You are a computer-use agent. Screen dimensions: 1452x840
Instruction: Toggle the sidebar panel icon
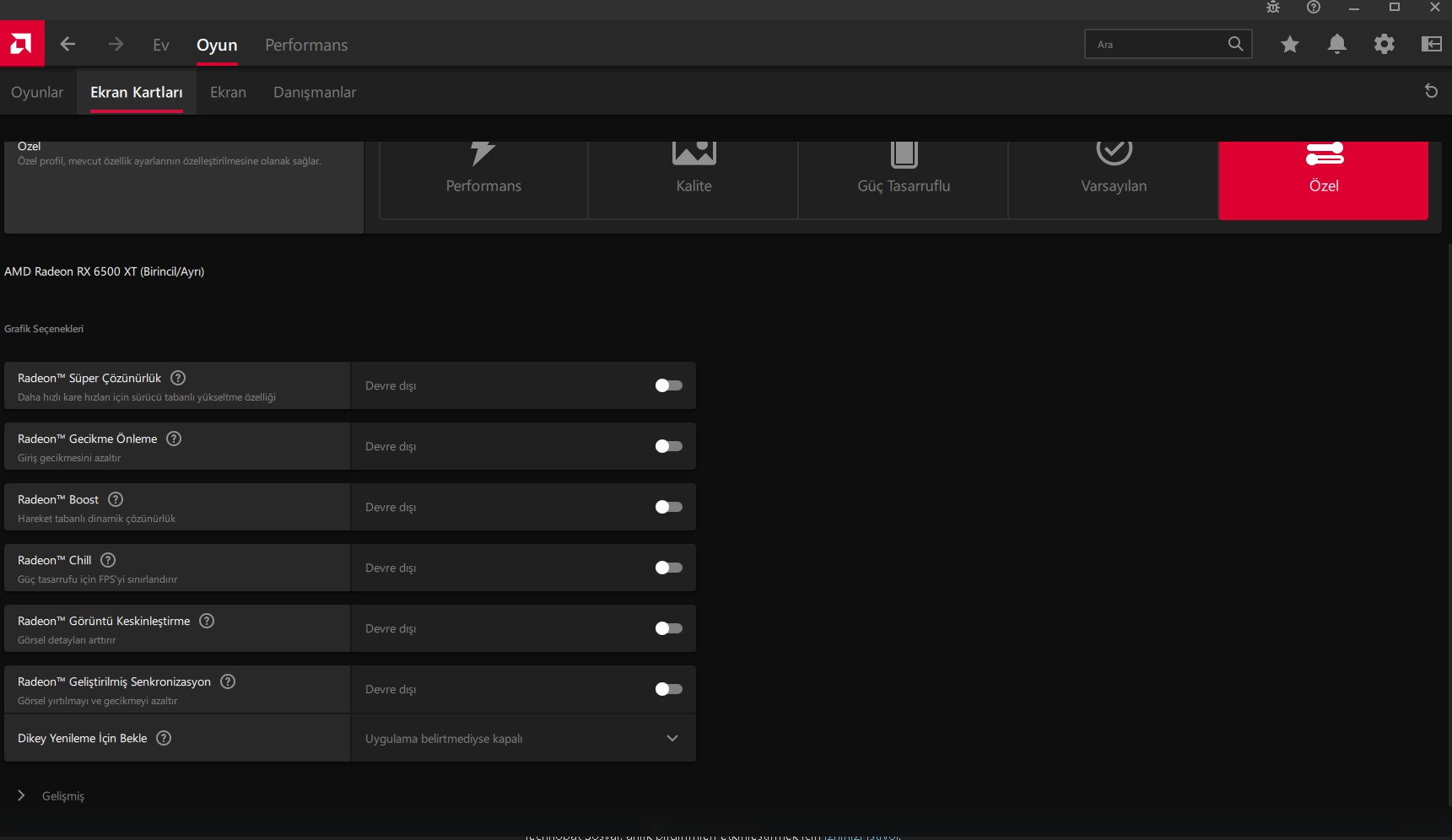[1432, 44]
